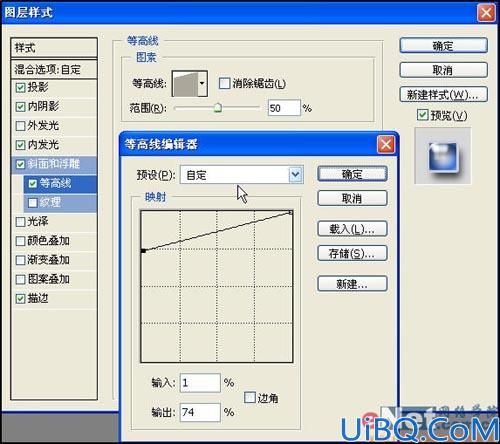500x444 pixels.
Task: Enable the 渐变叠加 checkbox
Action: tap(20, 260)
